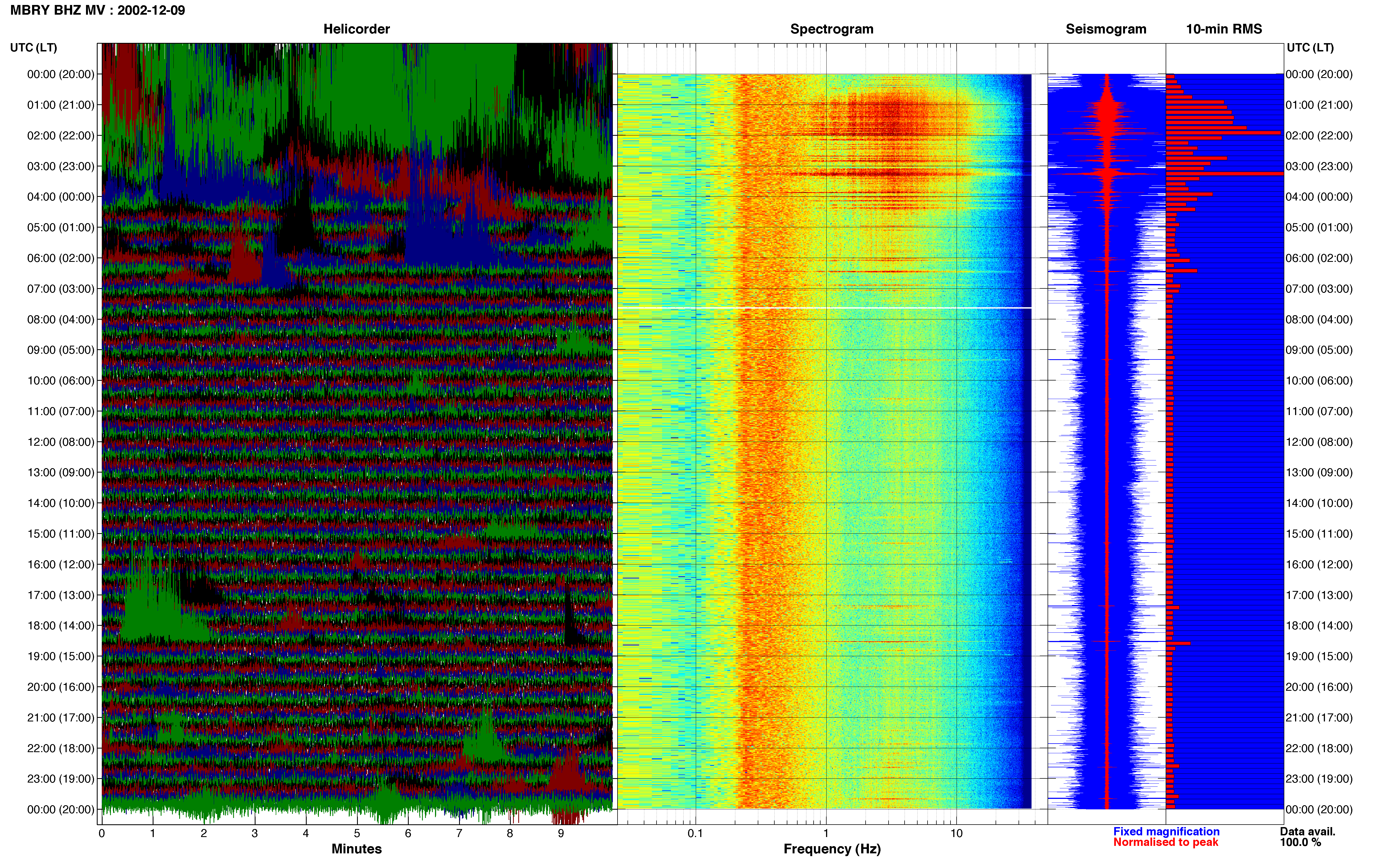Viewport: 1388px width, 868px height.
Task: Click left-axis time label '23:00 (19:00)'
Action: click(61, 779)
